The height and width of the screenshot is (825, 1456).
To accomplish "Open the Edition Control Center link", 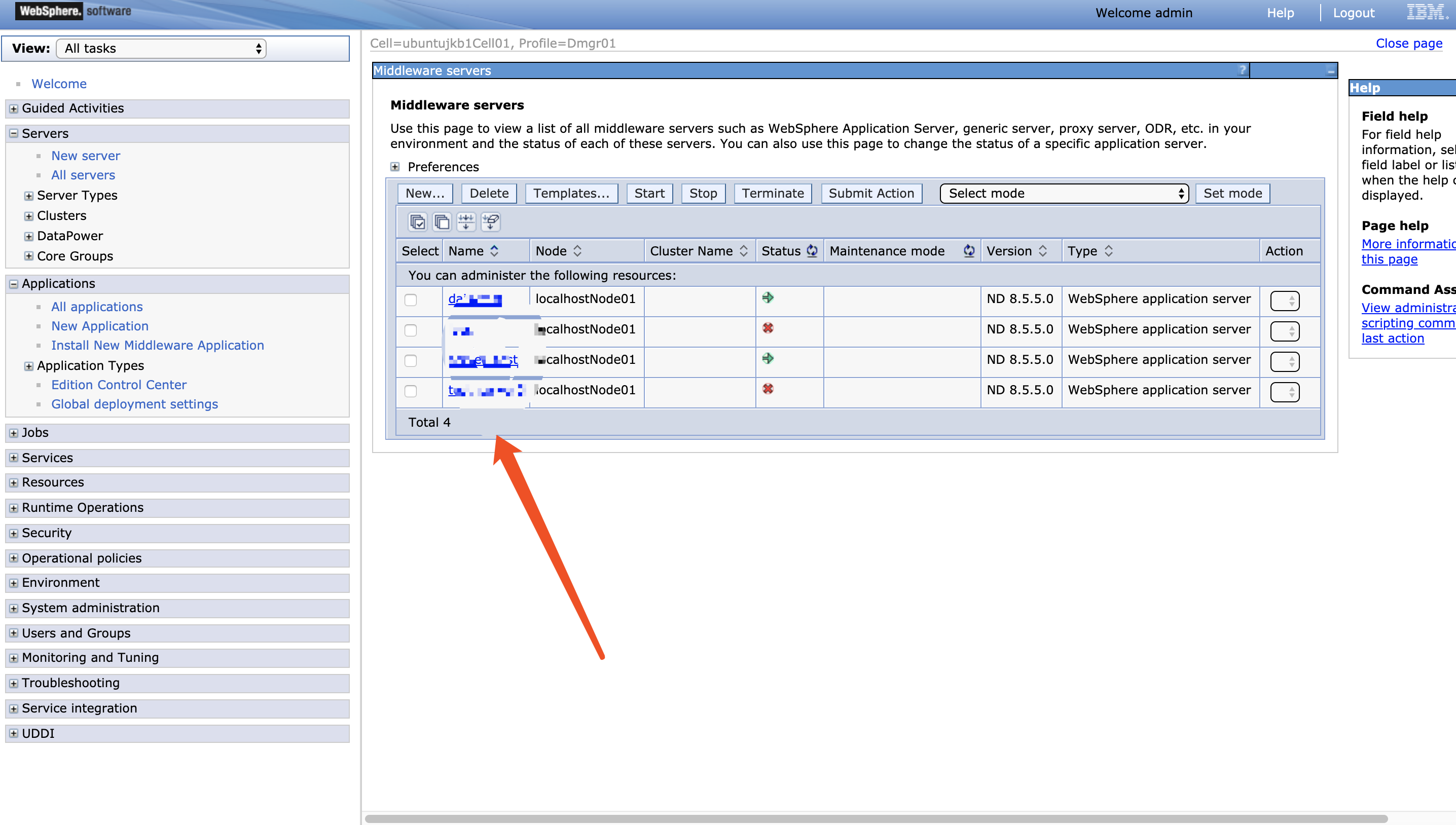I will point(119,385).
